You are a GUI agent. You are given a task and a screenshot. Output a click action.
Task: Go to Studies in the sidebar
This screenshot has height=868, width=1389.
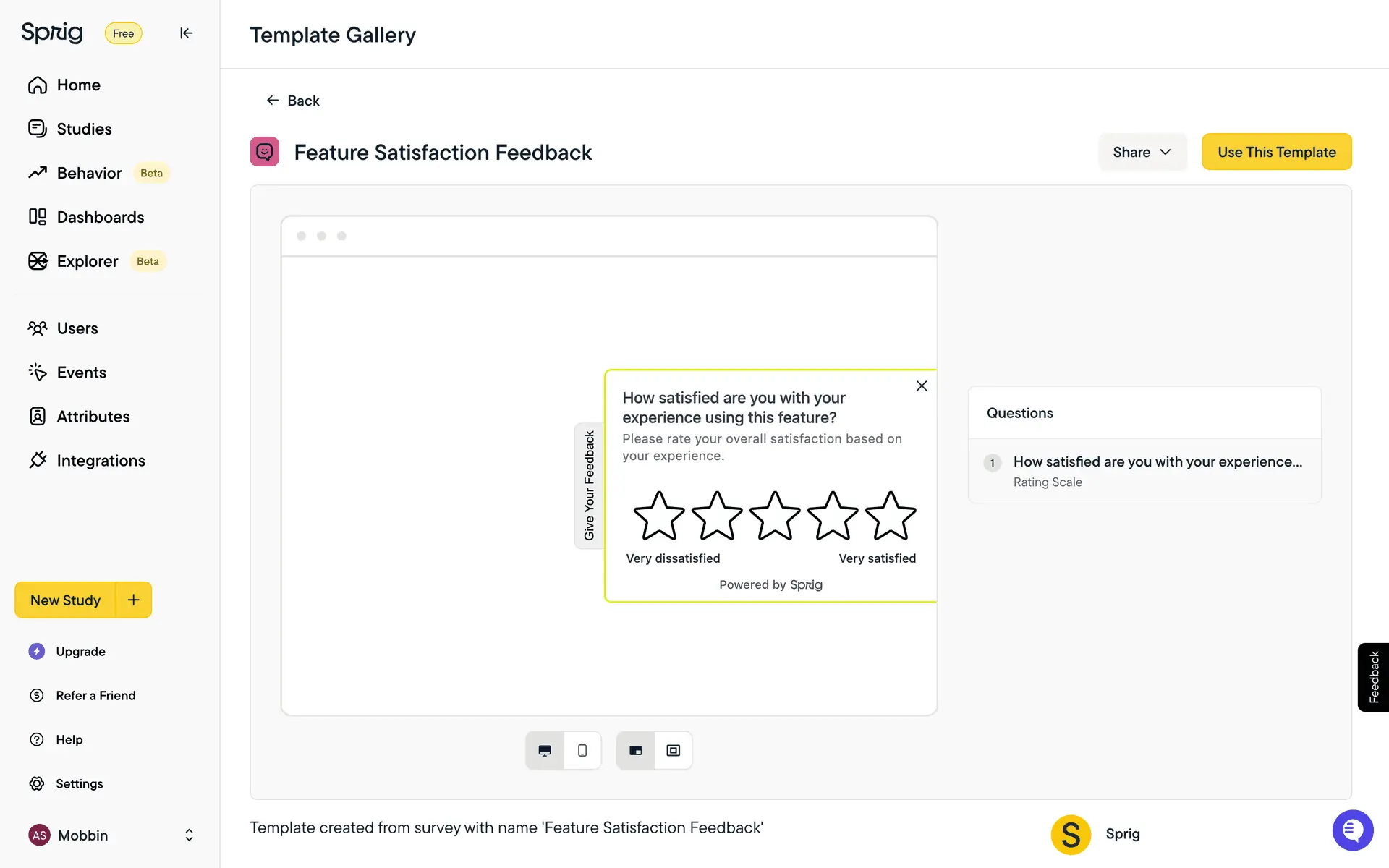click(x=84, y=129)
